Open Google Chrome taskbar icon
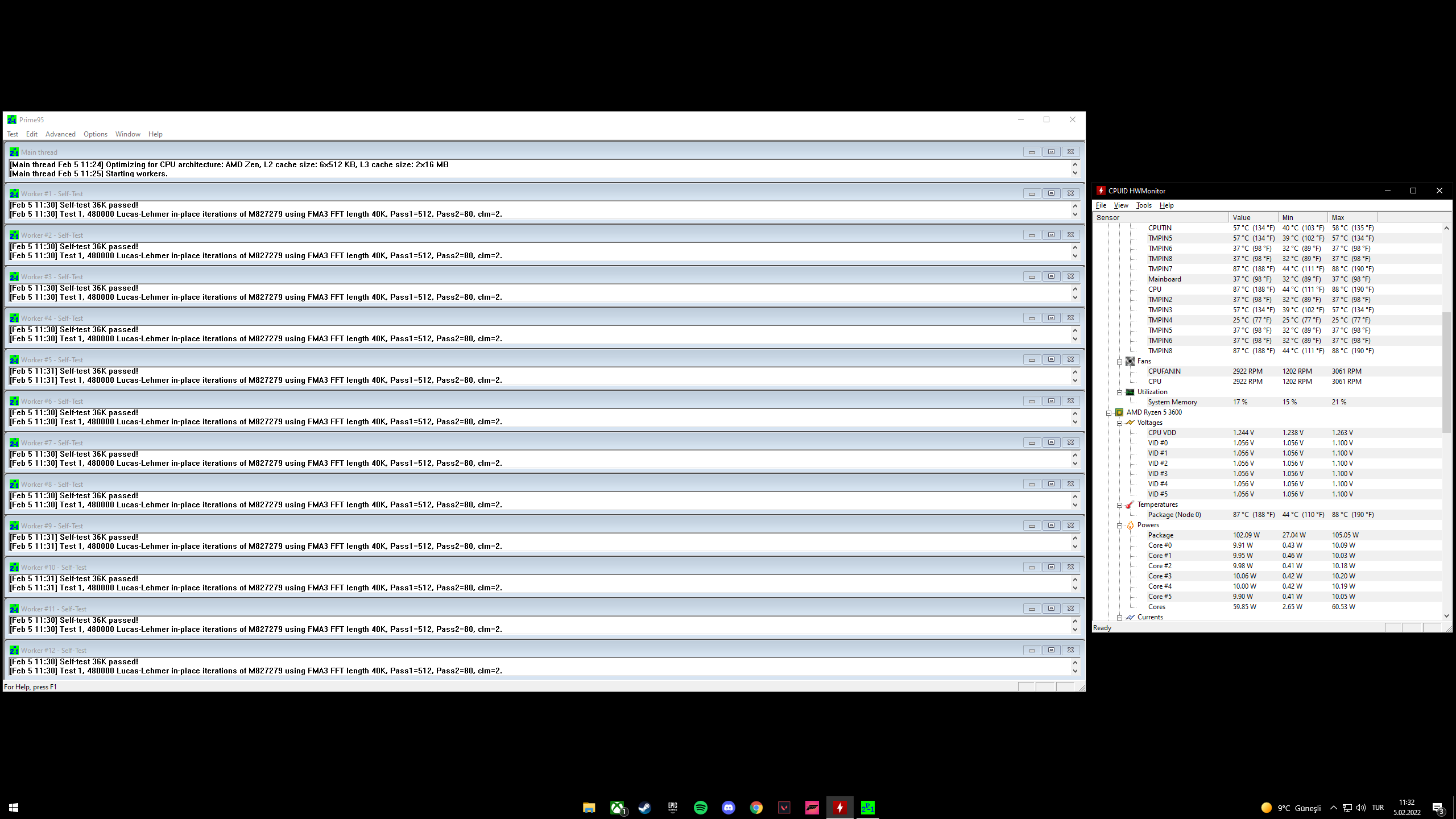Image resolution: width=1456 pixels, height=819 pixels. point(756,808)
